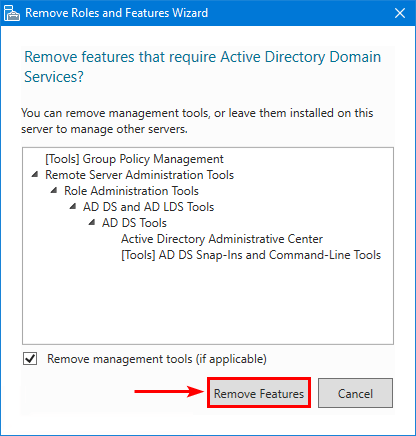Select Remote Server Administration Tools row
This screenshot has height=436, width=416.
coord(139,175)
